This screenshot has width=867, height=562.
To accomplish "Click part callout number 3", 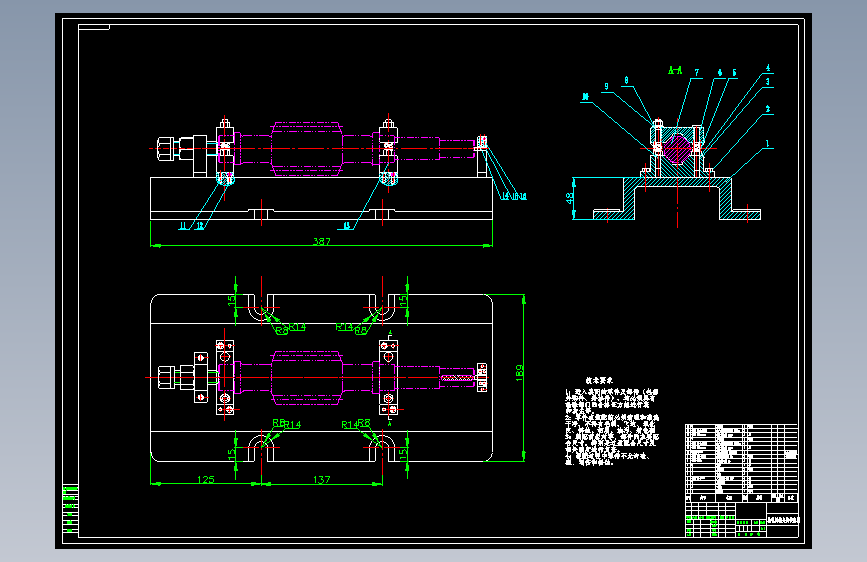I will click(x=767, y=82).
